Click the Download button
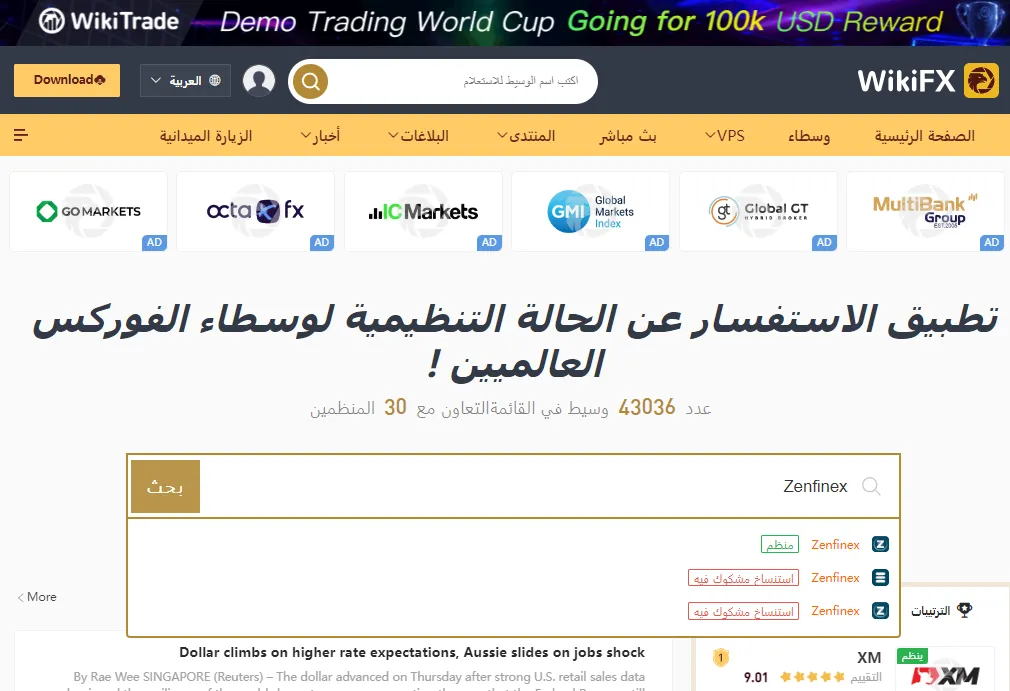This screenshot has width=1010, height=691. [x=67, y=80]
